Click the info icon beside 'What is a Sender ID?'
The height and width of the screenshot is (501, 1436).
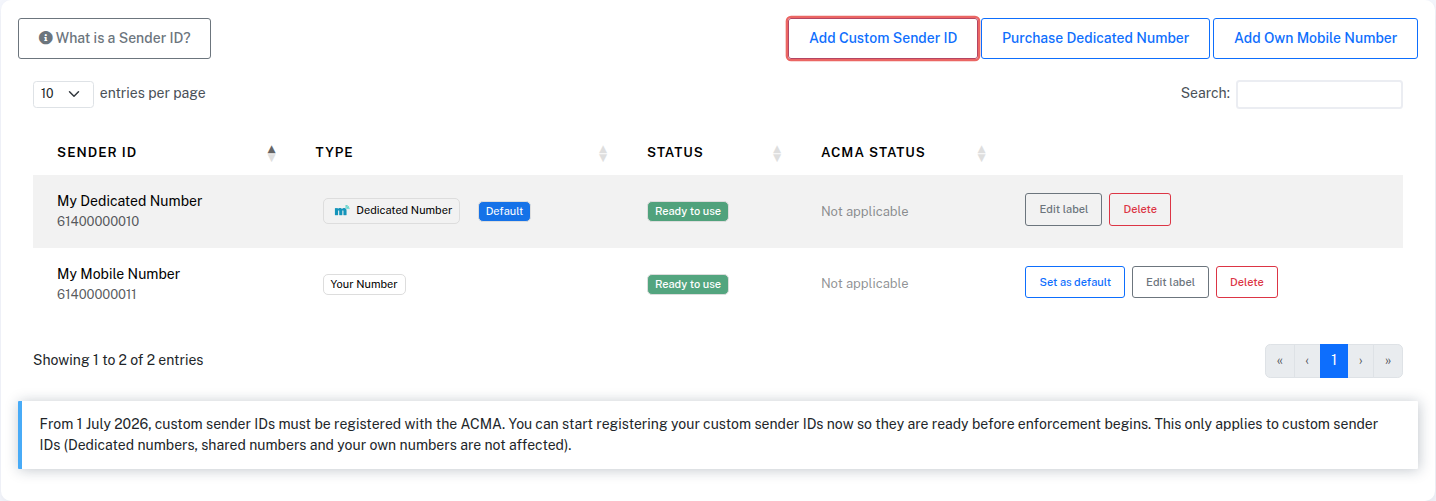45,38
